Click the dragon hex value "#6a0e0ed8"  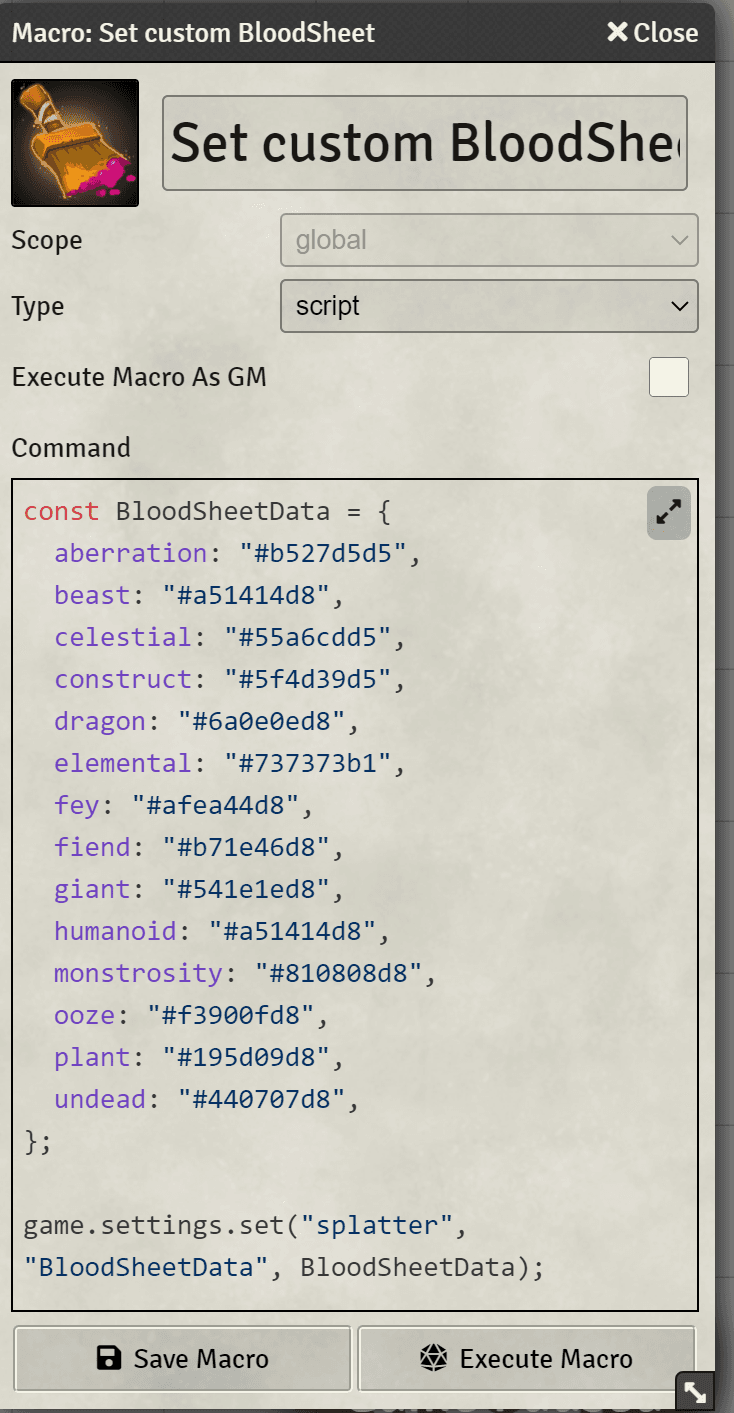pos(261,721)
